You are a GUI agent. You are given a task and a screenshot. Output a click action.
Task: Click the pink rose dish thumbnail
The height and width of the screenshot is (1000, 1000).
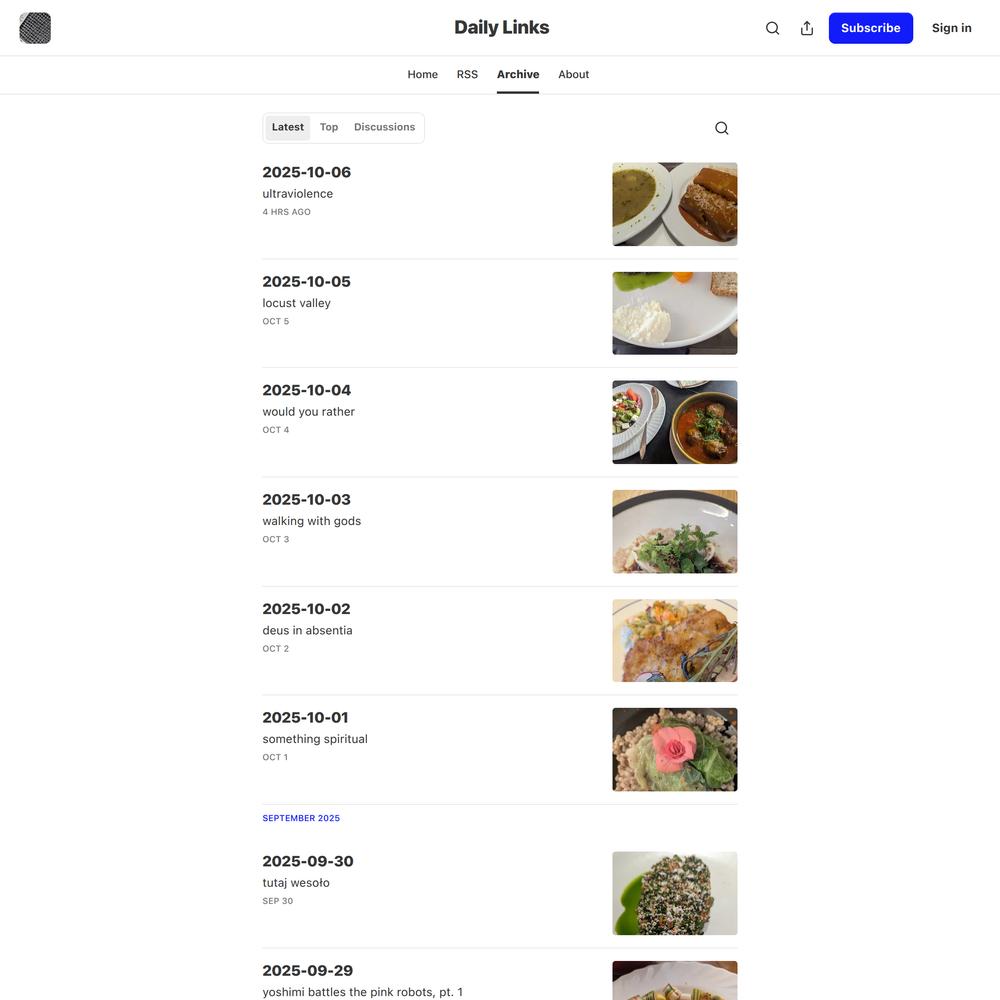(x=675, y=749)
